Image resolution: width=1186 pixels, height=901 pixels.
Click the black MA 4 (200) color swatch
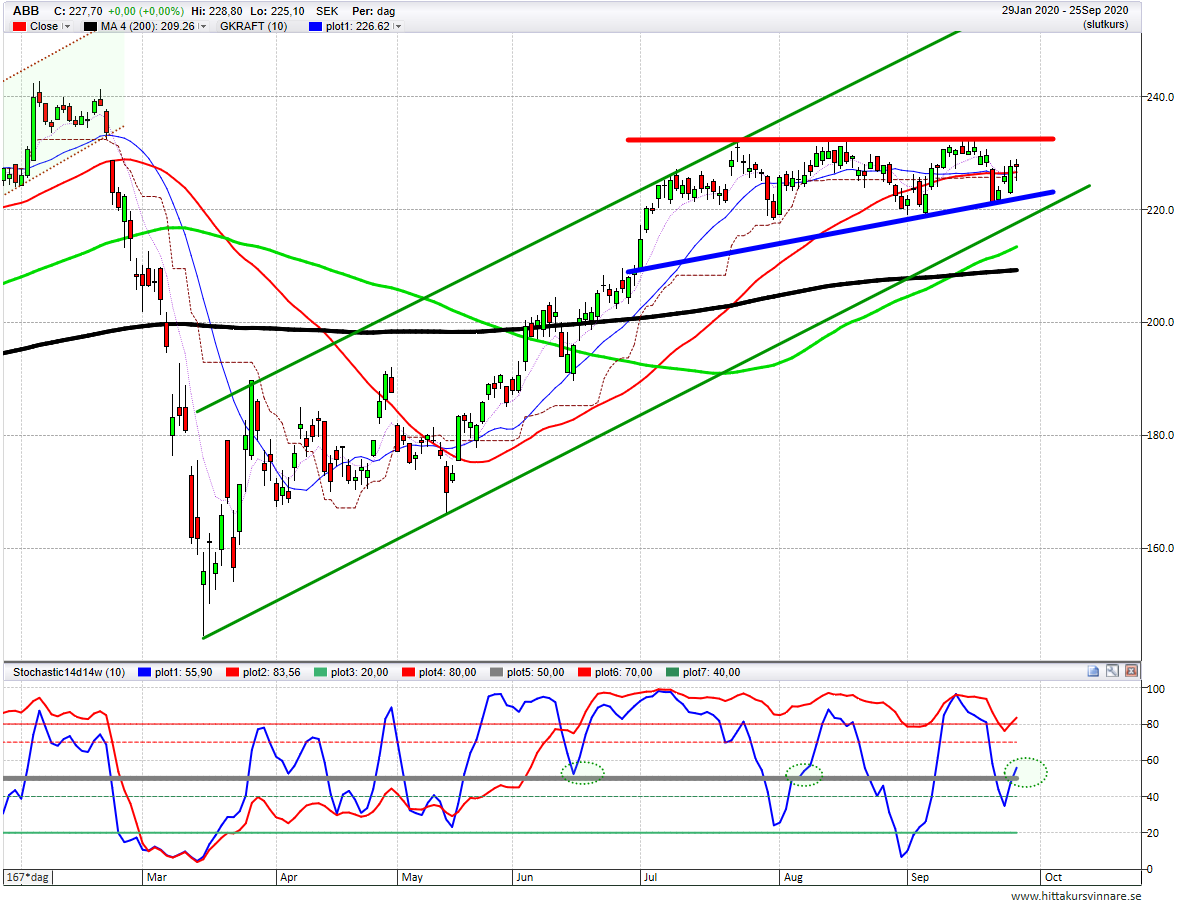click(90, 26)
